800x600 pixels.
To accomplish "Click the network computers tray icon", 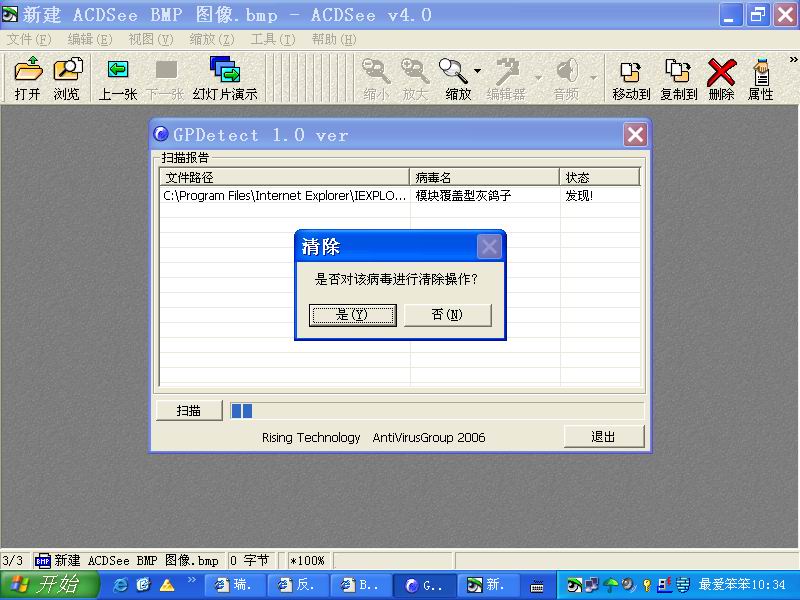I will click(x=593, y=585).
